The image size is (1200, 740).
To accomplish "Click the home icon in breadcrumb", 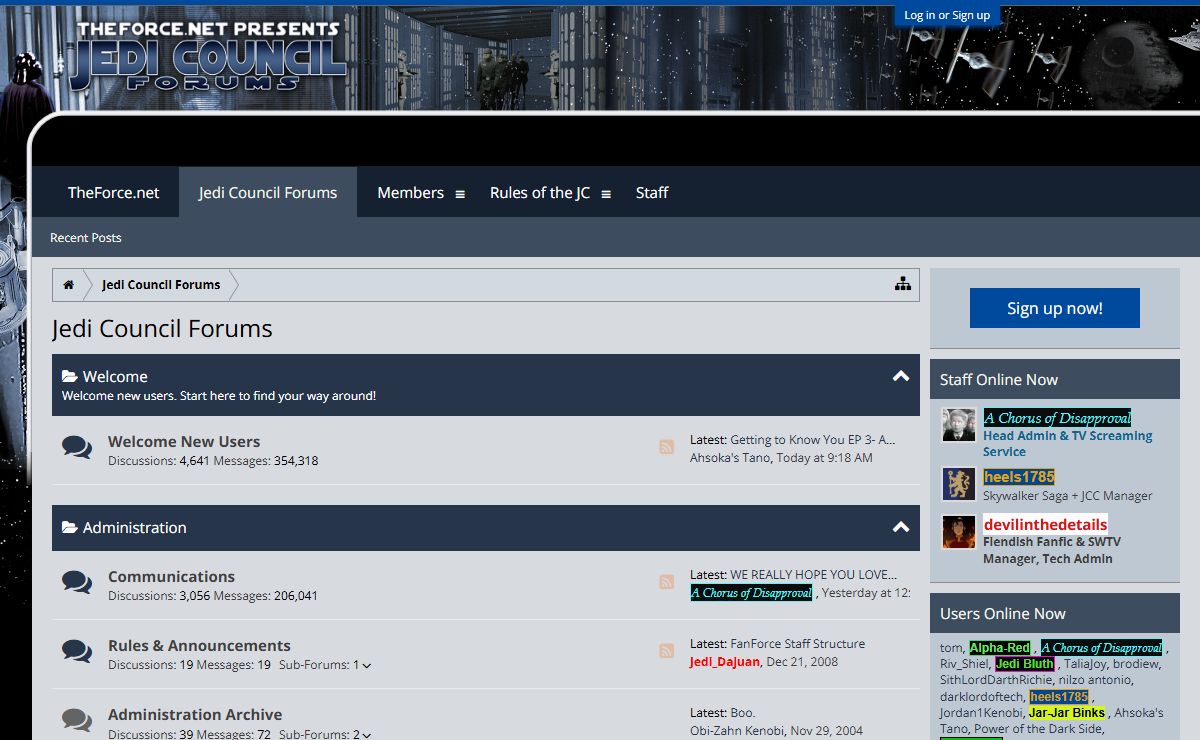I will (x=68, y=285).
